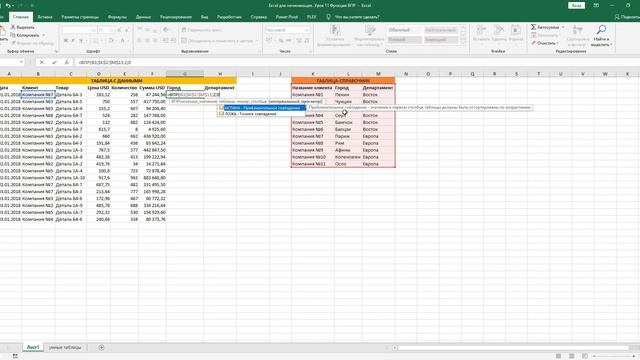Open the Данные ribbon tab
Viewport: 640px width, 360px height.
pyautogui.click(x=143, y=17)
